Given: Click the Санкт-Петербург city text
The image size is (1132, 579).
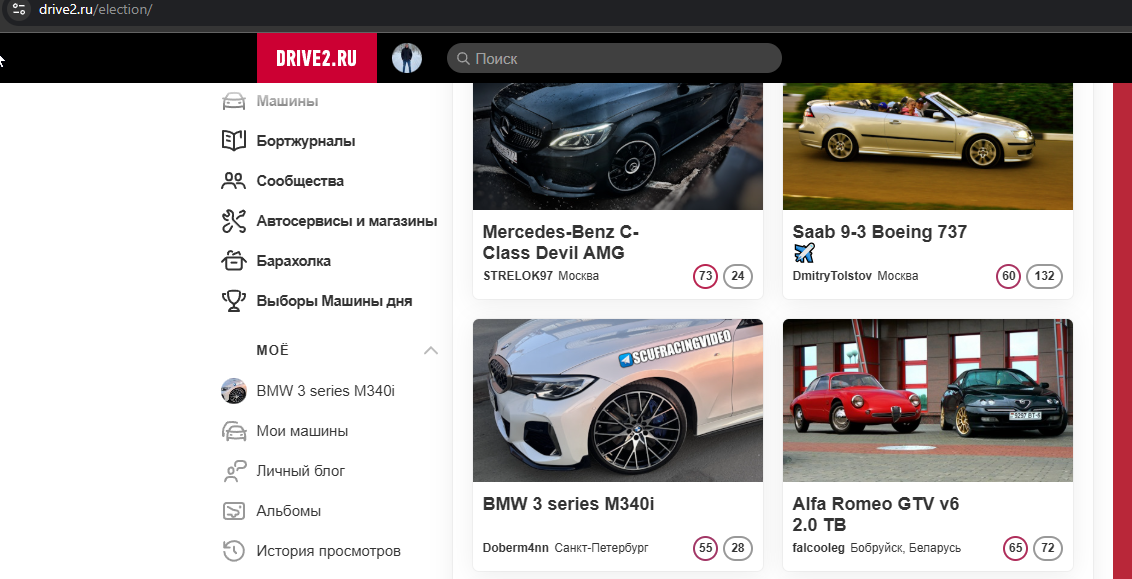Looking at the screenshot, I should 601,548.
